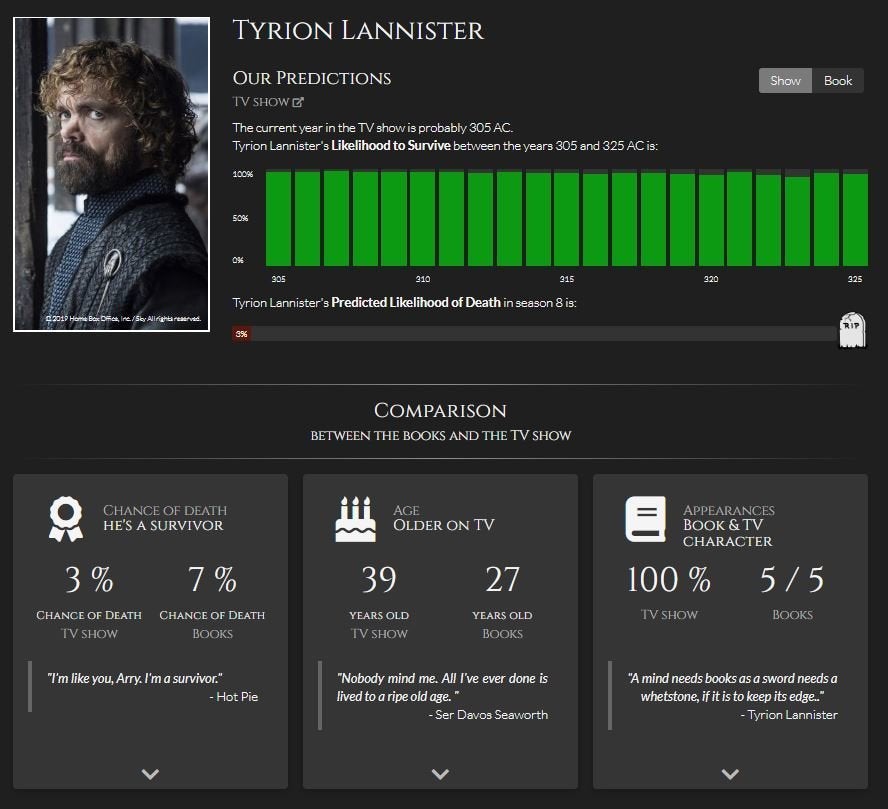Click the "Book & TV Character" card heading
This screenshot has width=888, height=809.
pos(728,533)
